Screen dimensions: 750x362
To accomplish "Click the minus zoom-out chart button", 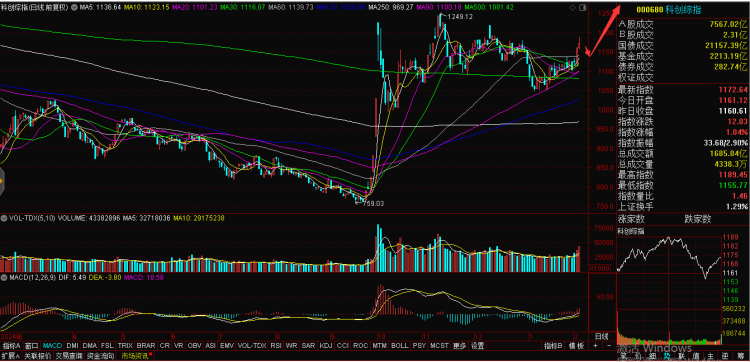I will pyautogui.click(x=609, y=346).
